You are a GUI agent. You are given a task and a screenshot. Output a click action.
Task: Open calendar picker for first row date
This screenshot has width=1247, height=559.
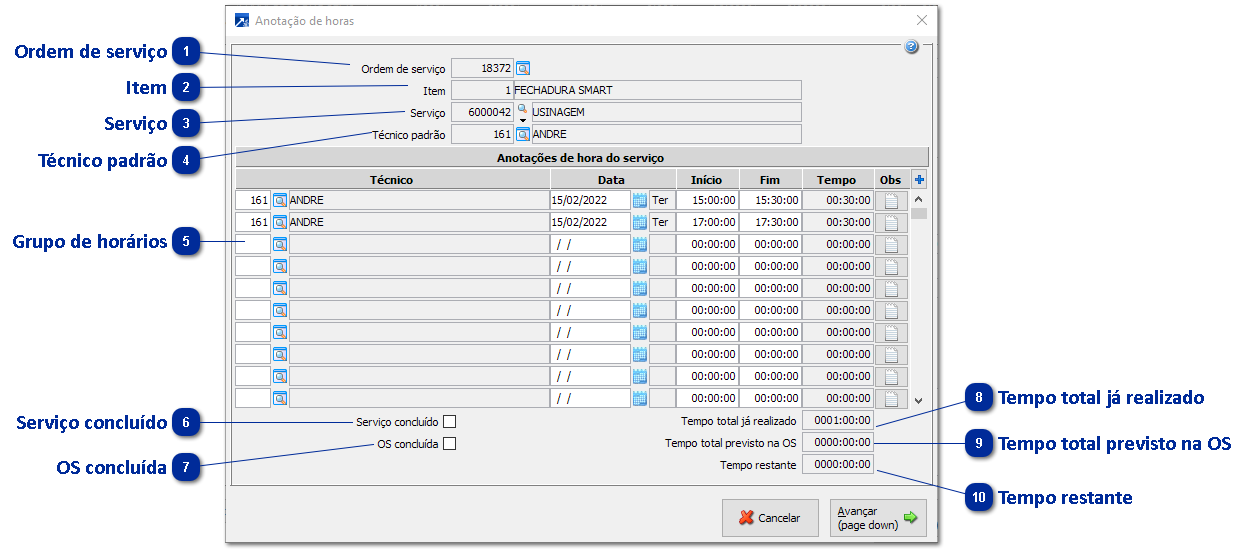640,200
